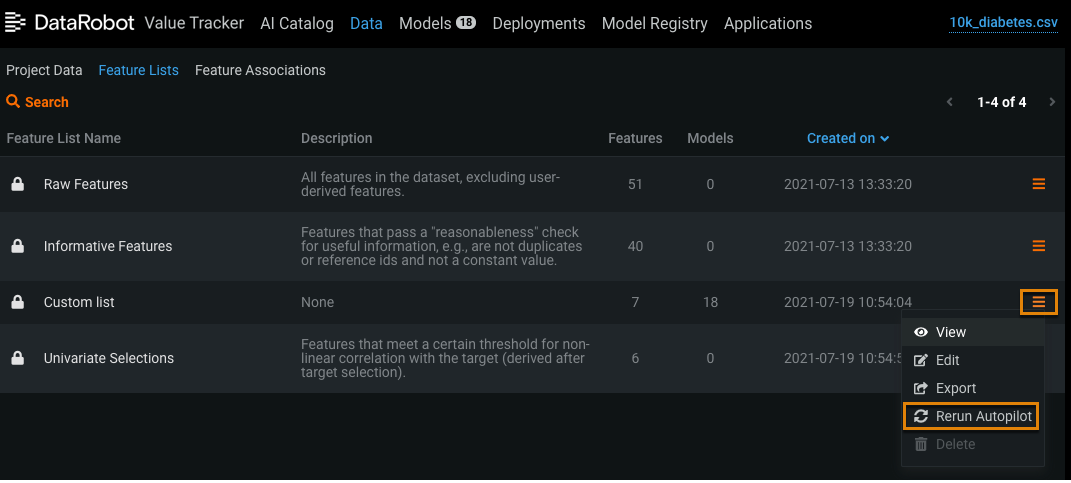This screenshot has height=483, width=1071.
Task: Select View from the context menu
Action: pos(950,332)
